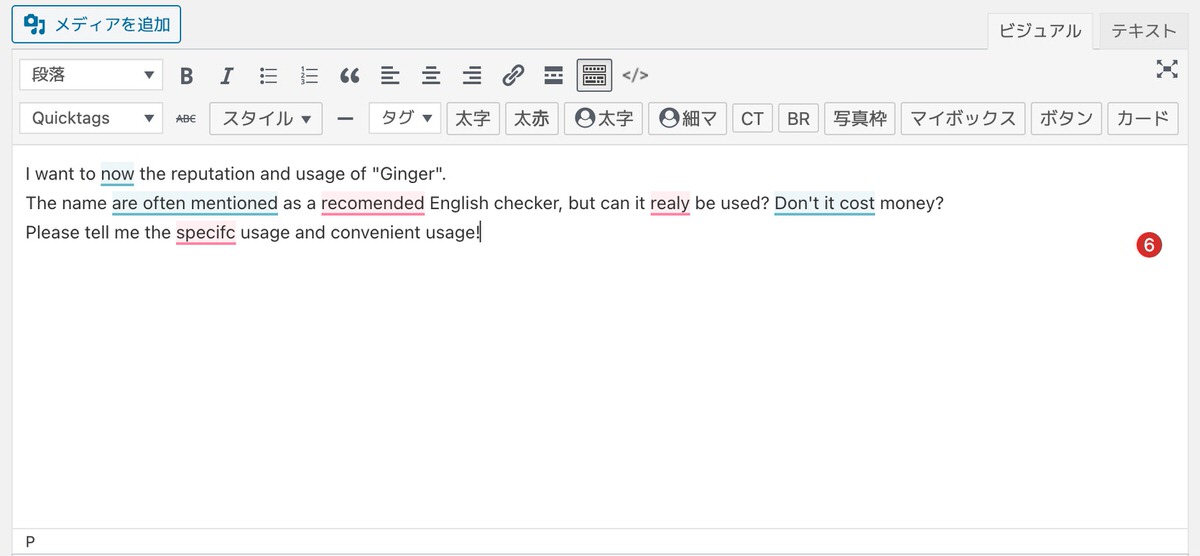This screenshot has width=1200, height=556.
Task: Click the source code </> icon
Action: click(x=635, y=75)
